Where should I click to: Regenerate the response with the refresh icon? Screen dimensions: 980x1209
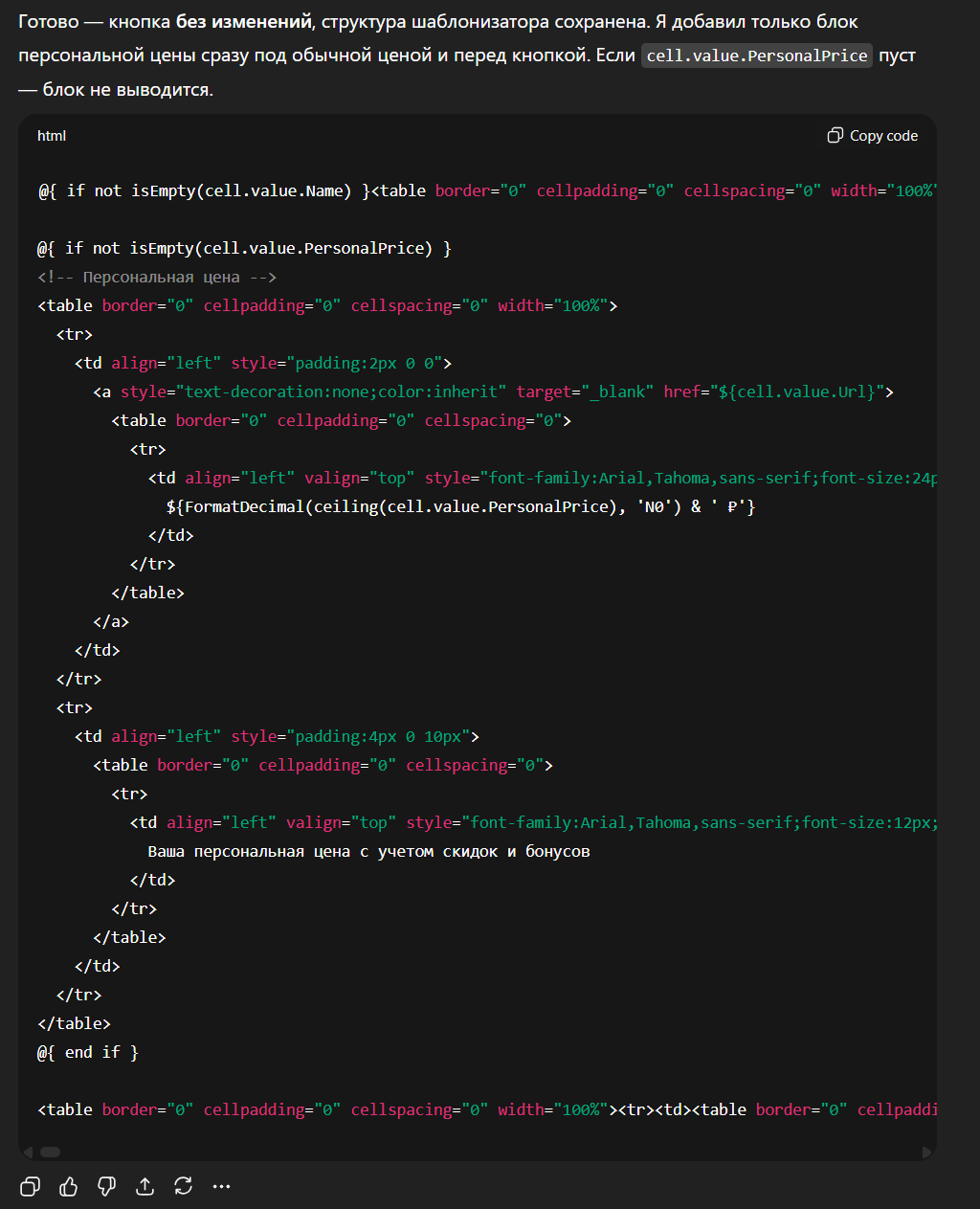pos(184,1187)
